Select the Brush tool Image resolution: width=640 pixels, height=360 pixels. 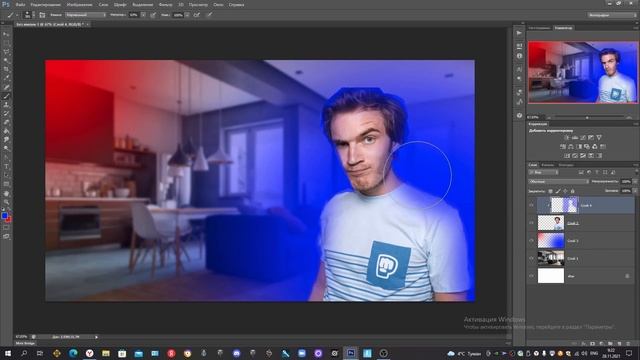coord(6,96)
